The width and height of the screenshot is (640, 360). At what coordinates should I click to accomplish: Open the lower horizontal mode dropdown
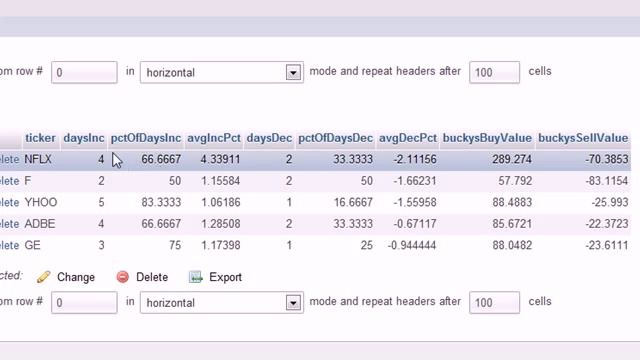tap(222, 302)
